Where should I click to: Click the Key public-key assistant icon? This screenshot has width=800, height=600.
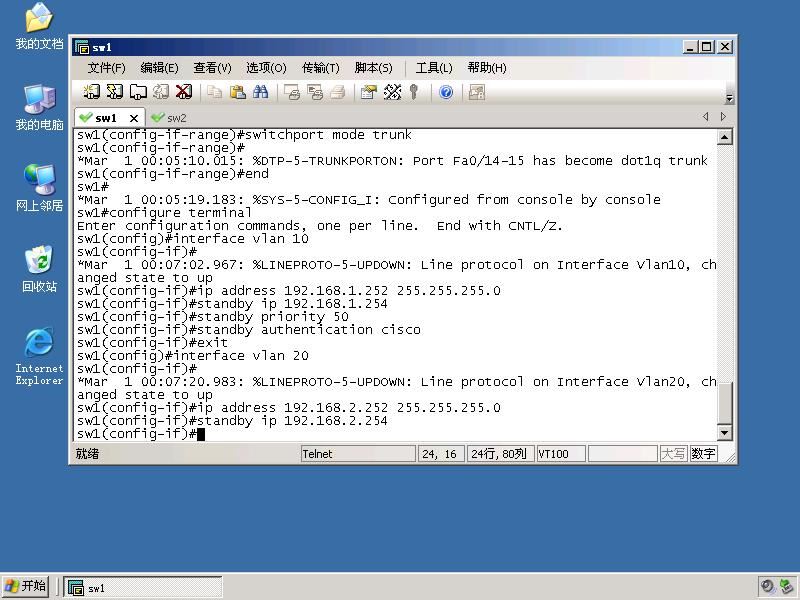(414, 92)
